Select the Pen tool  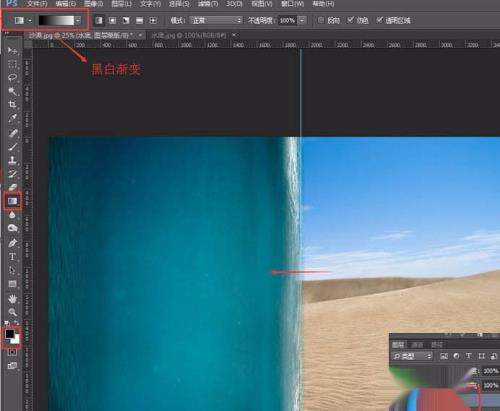[x=12, y=243]
